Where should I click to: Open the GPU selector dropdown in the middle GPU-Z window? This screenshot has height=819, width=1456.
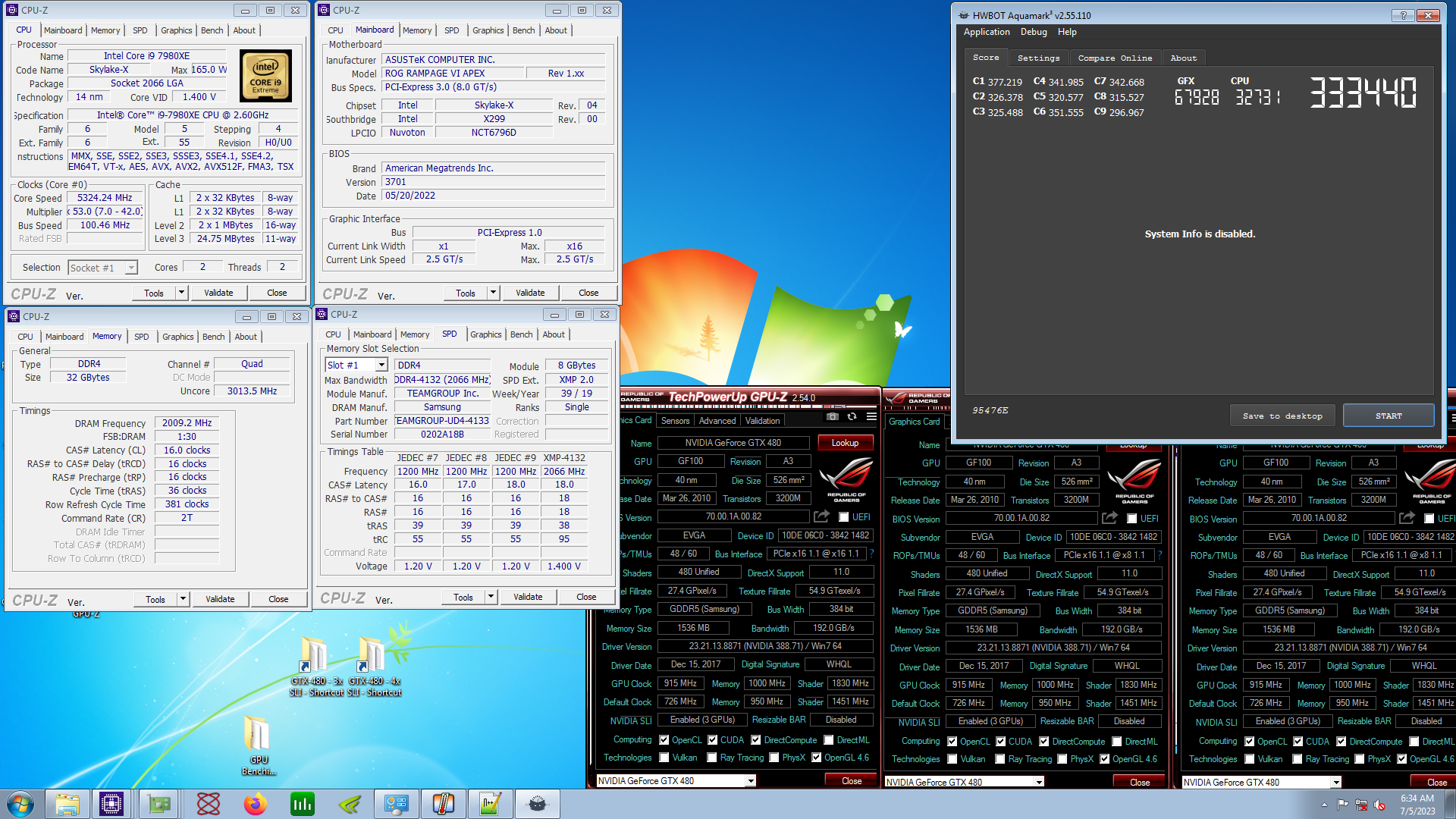(x=1039, y=782)
